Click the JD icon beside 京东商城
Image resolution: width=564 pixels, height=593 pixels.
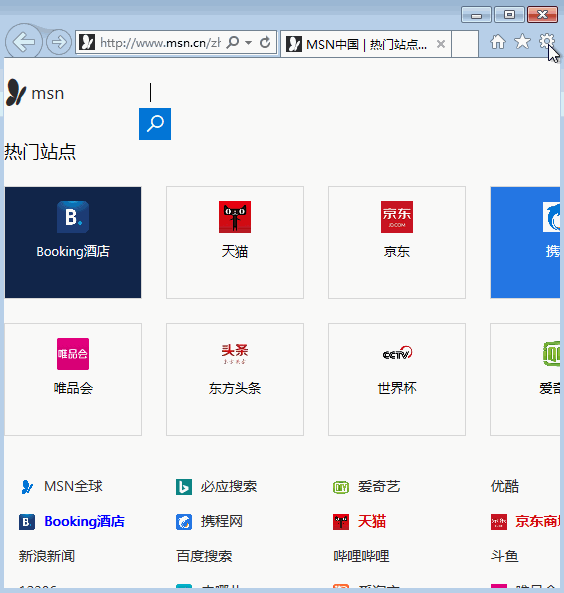499,522
